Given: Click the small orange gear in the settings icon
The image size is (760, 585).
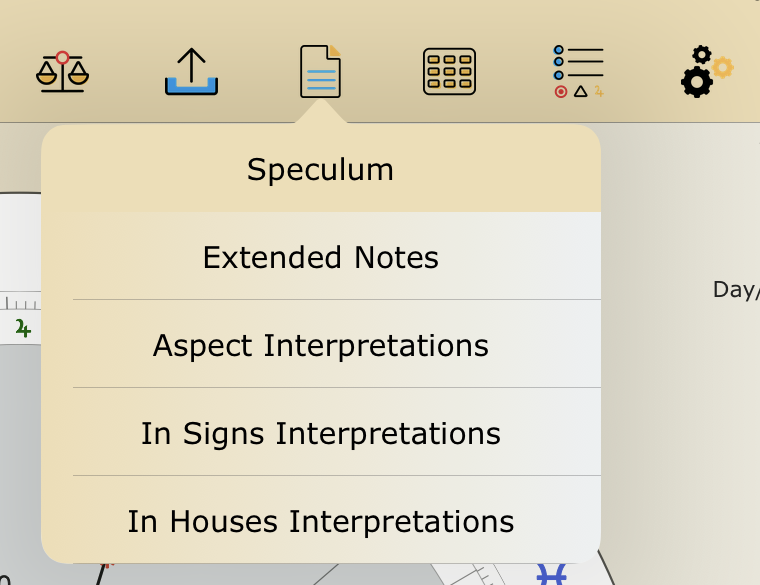Looking at the screenshot, I should [722, 67].
